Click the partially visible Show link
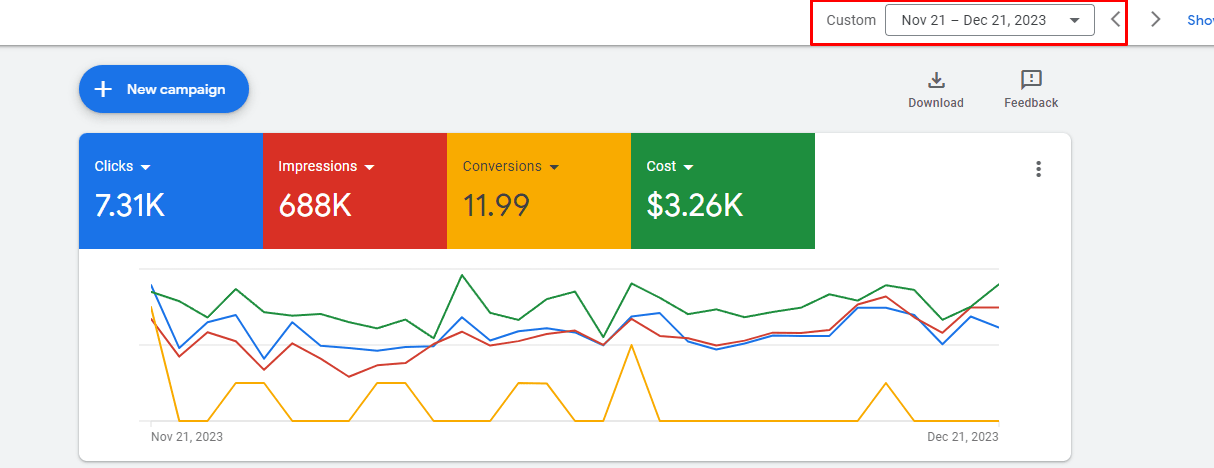Screen dimensions: 1214x468 coord(1199,20)
